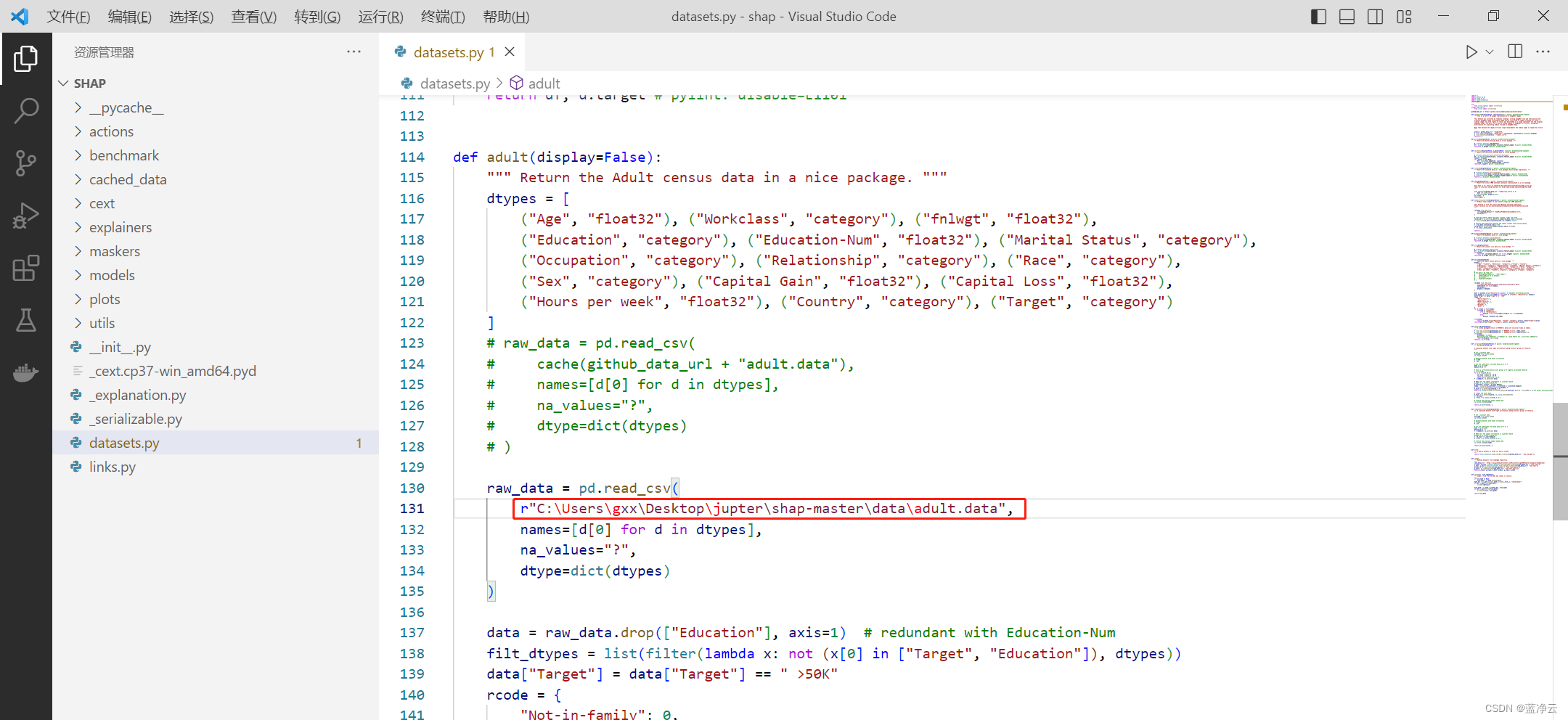The width and height of the screenshot is (1568, 720).
Task: Open the Extensions view
Action: coord(26,268)
